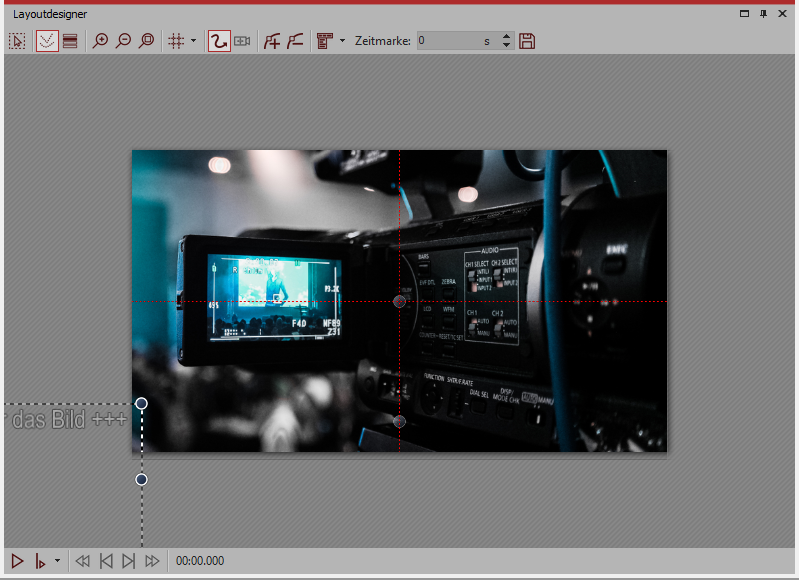Click the zoom-to-fit magnifier icon

tap(147, 41)
